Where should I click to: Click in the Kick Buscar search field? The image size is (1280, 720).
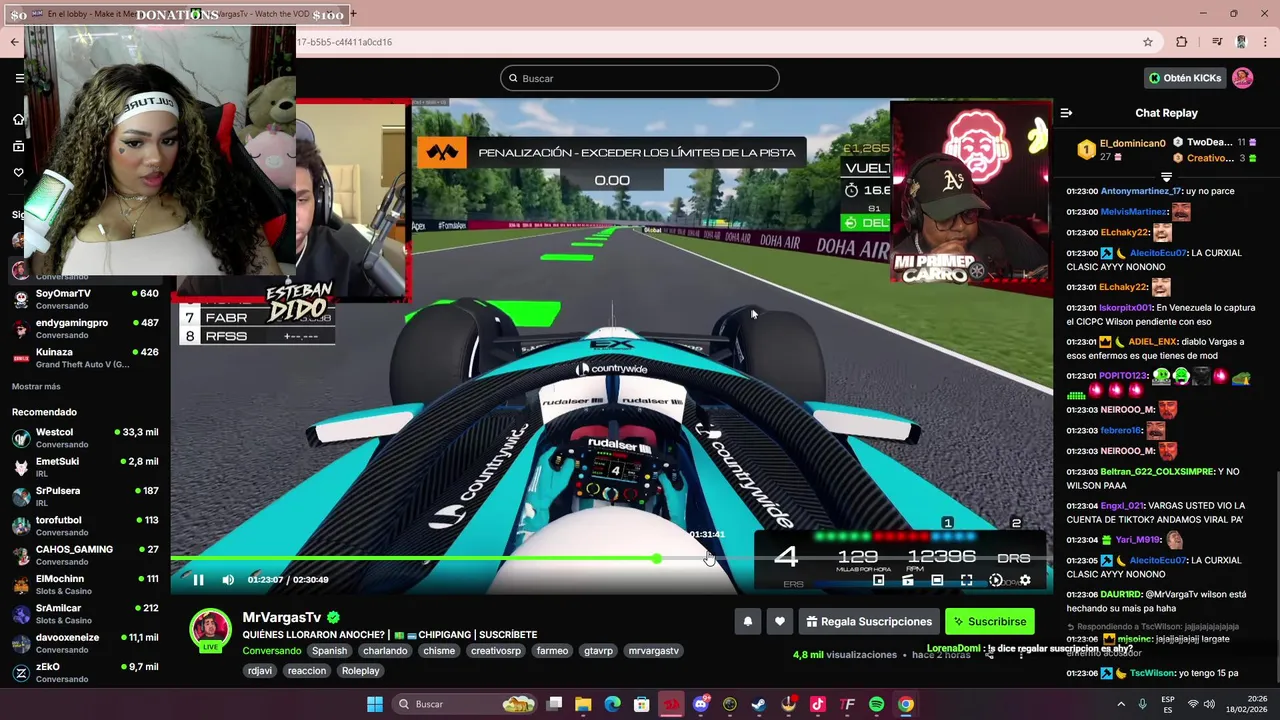640,78
